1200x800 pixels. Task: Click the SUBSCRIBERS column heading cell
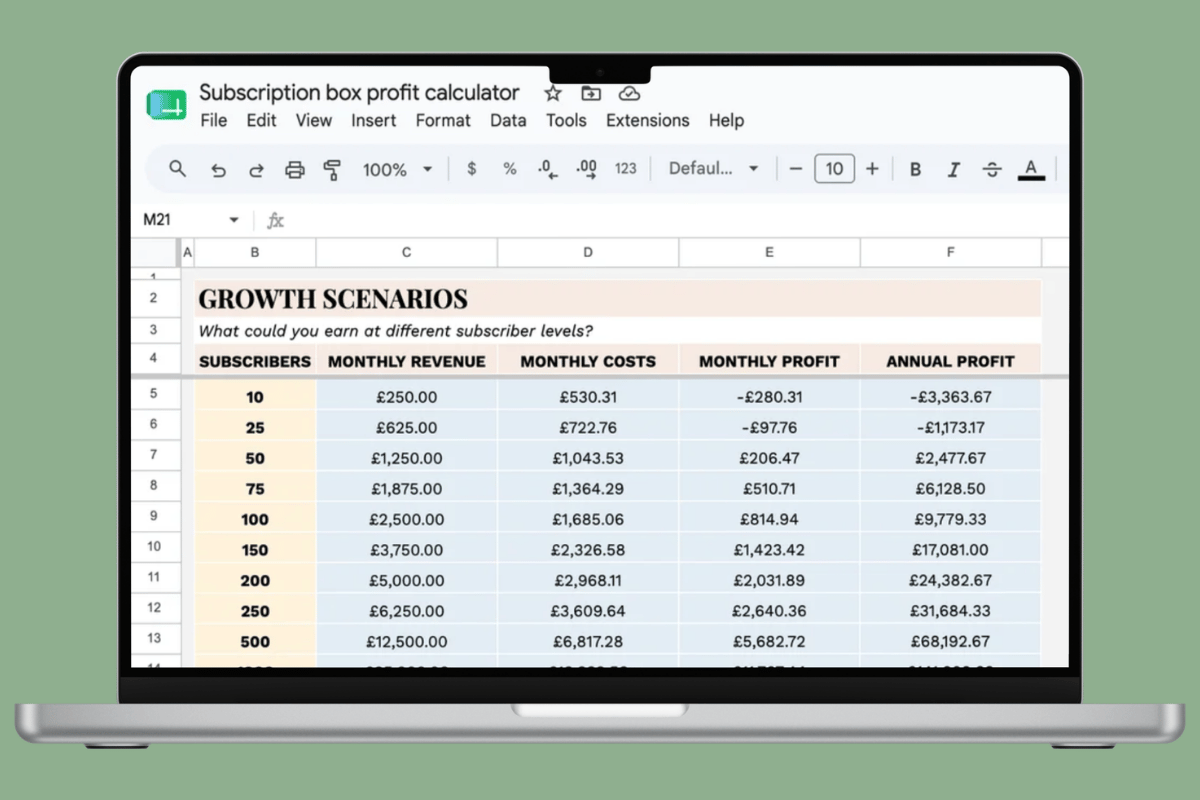tap(255, 361)
